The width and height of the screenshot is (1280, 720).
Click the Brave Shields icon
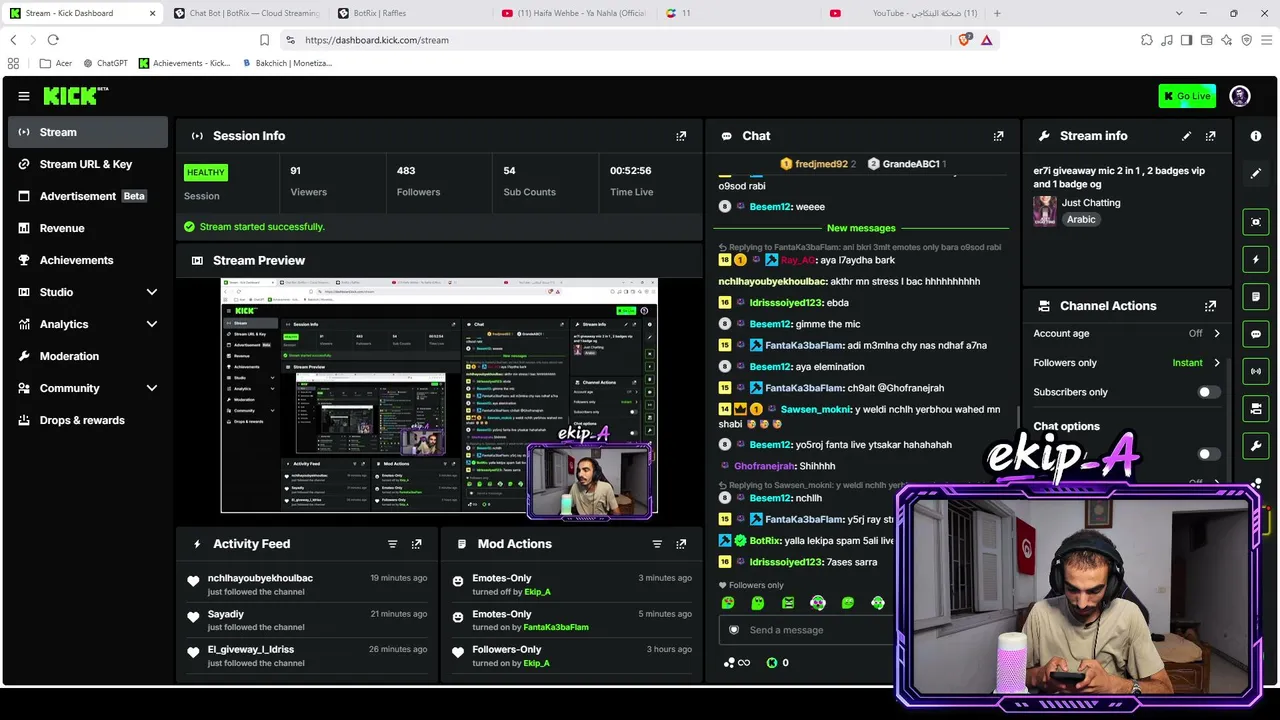(964, 40)
